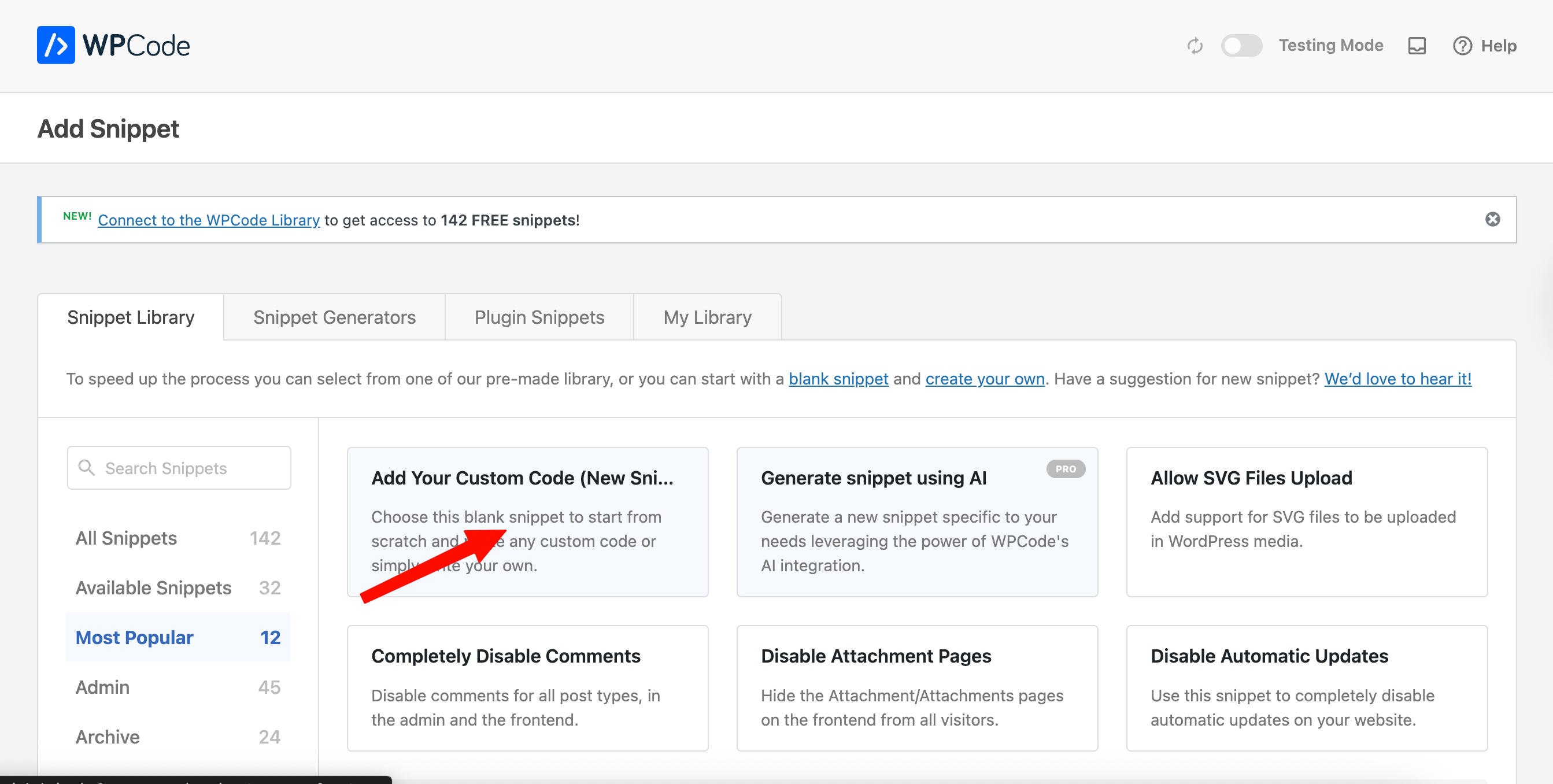The height and width of the screenshot is (784, 1553).
Task: Click the WPCode logo icon
Action: tap(56, 45)
